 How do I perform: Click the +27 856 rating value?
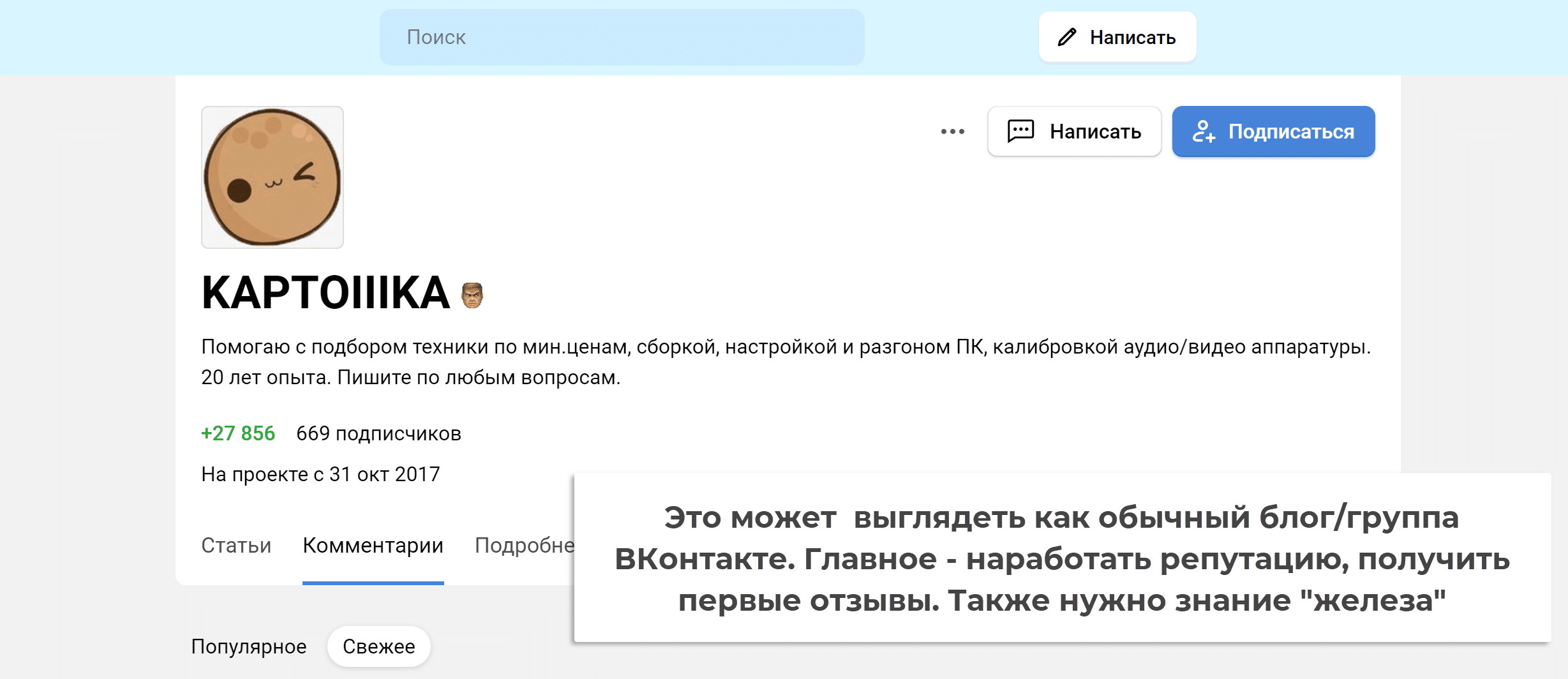click(238, 433)
